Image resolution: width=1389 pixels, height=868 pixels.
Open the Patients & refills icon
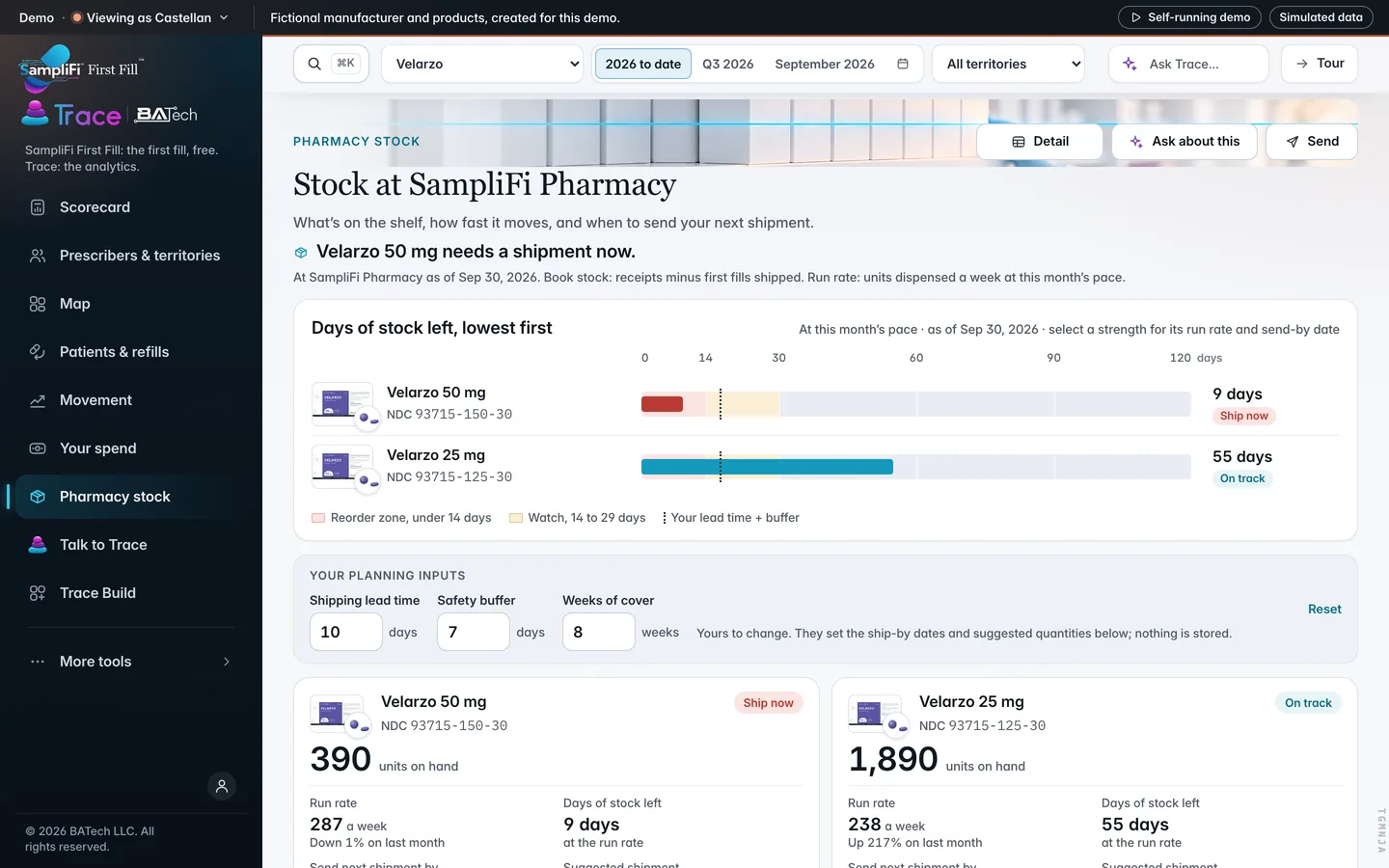pyautogui.click(x=38, y=352)
